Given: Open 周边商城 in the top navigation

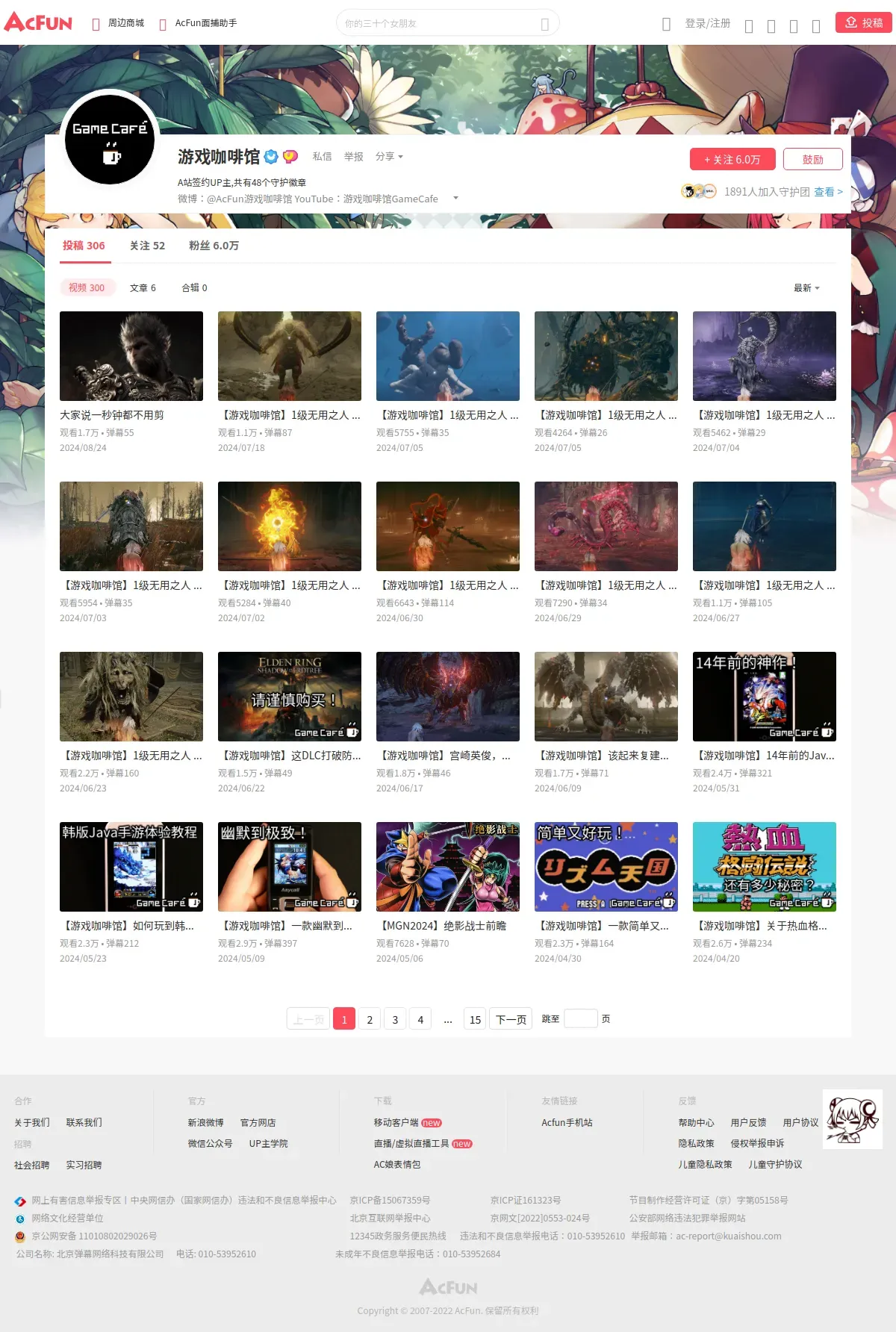Looking at the screenshot, I should click(x=126, y=23).
